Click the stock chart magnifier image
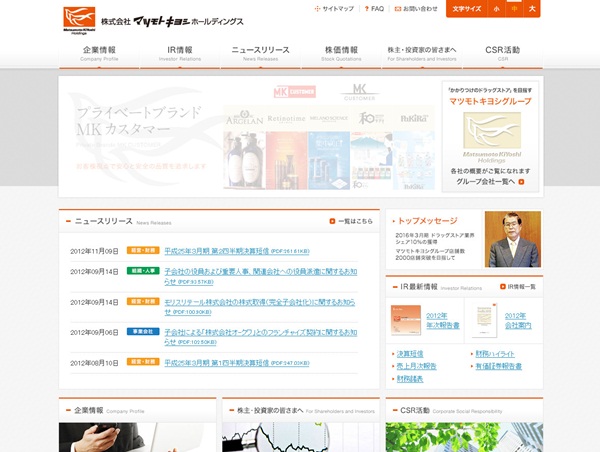The width and height of the screenshot is (600, 452). pyautogui.click(x=301, y=437)
